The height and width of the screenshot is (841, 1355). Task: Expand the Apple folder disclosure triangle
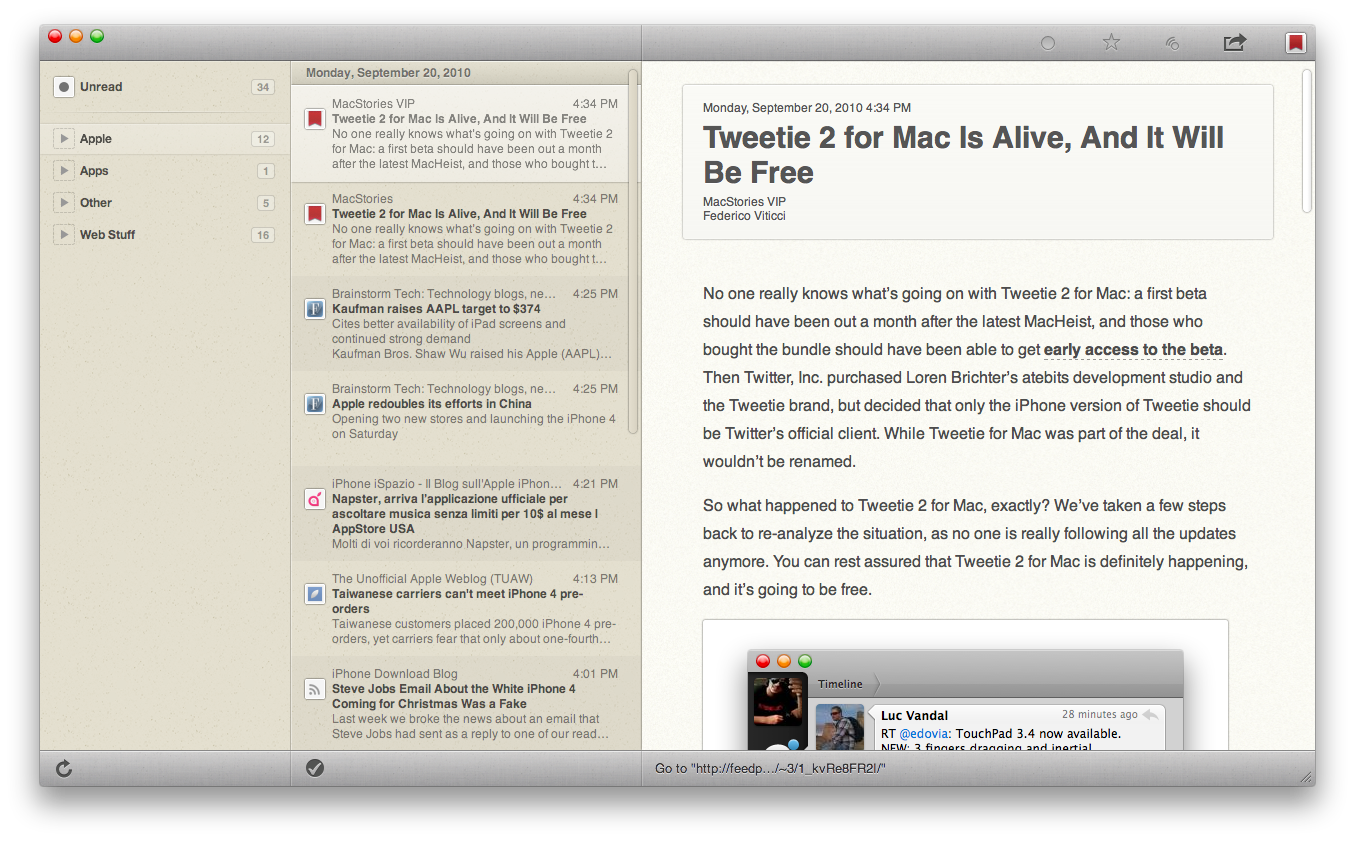tap(64, 139)
